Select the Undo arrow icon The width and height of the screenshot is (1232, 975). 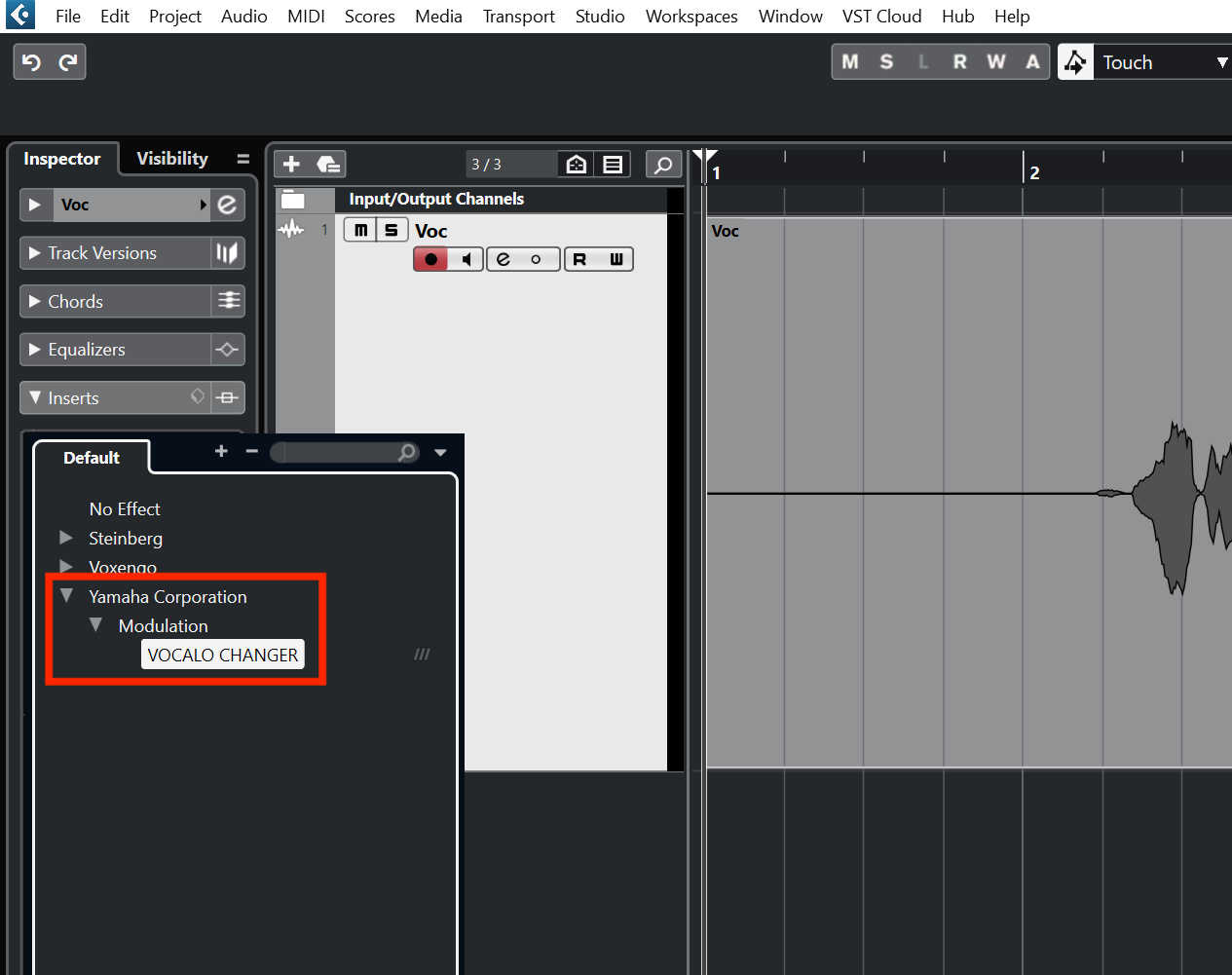coord(30,60)
